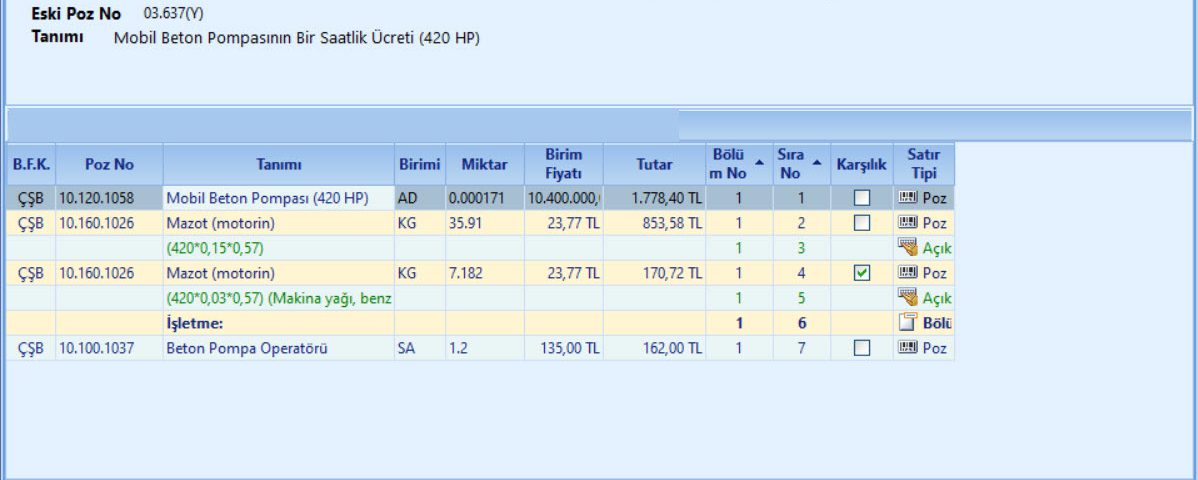Click the Tutar column header
This screenshot has width=1198, height=480.
coord(654,165)
